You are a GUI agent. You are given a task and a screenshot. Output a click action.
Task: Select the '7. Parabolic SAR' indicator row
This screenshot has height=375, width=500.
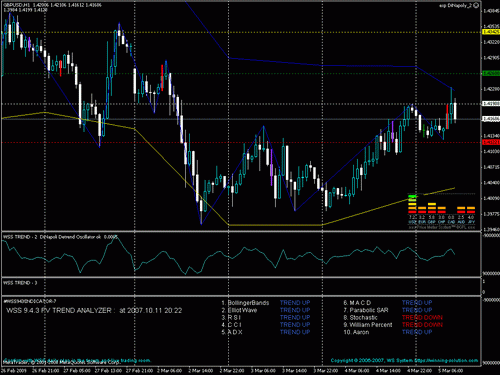pos(388,310)
